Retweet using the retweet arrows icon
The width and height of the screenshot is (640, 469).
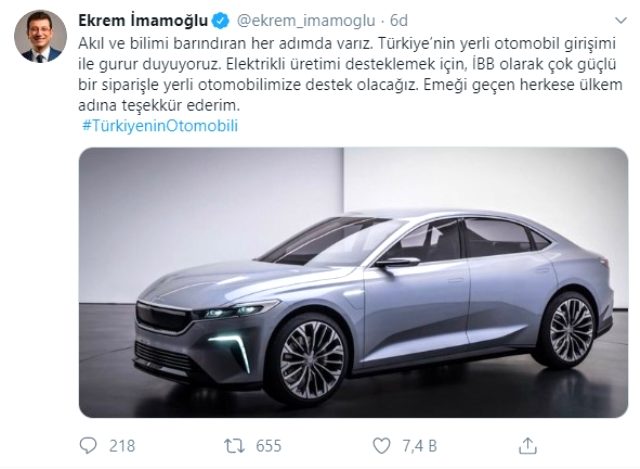(234, 446)
